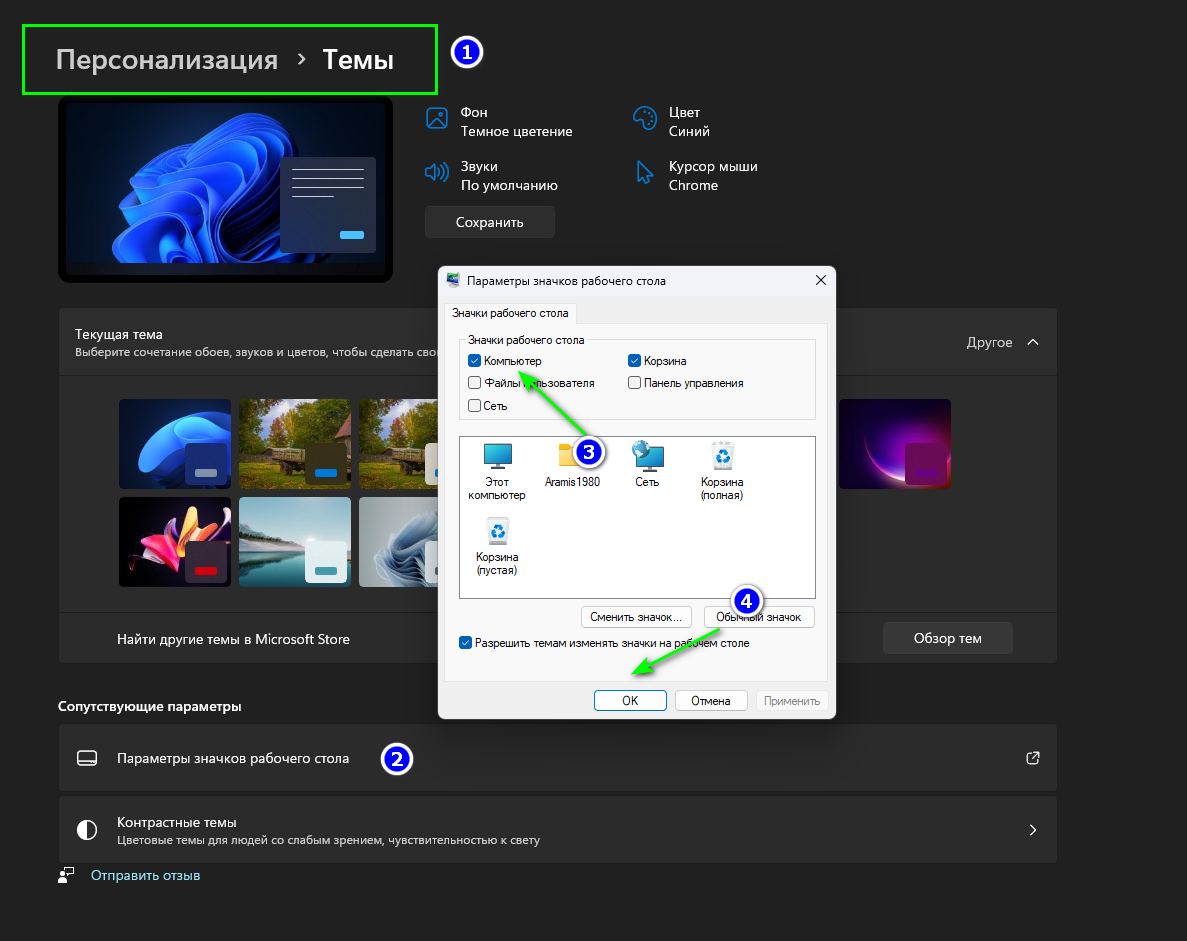Image resolution: width=1187 pixels, height=941 pixels.
Task: Select the Aramis1980 user folder icon
Action: [572, 465]
